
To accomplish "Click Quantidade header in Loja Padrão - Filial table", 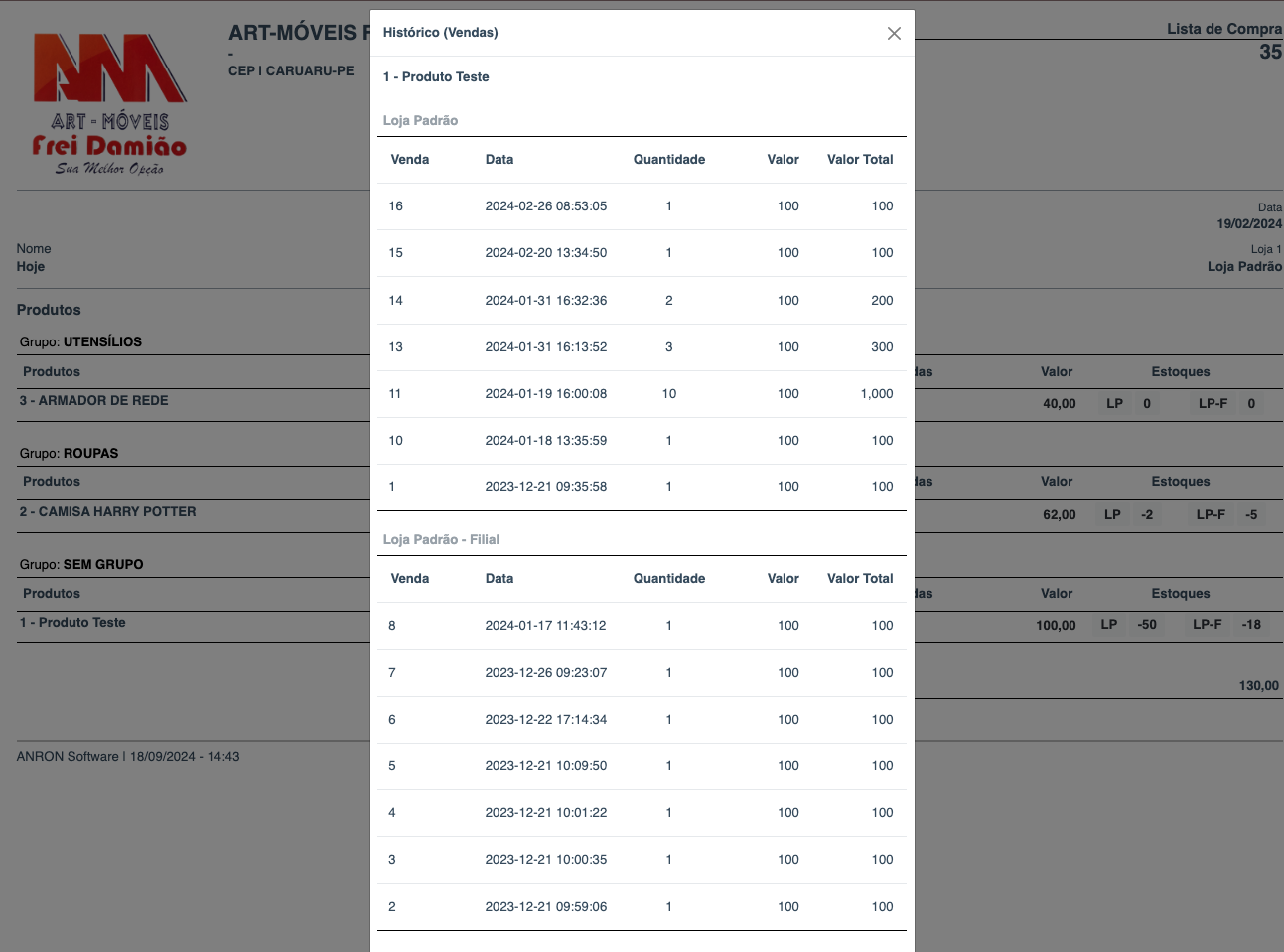I will [668, 579].
